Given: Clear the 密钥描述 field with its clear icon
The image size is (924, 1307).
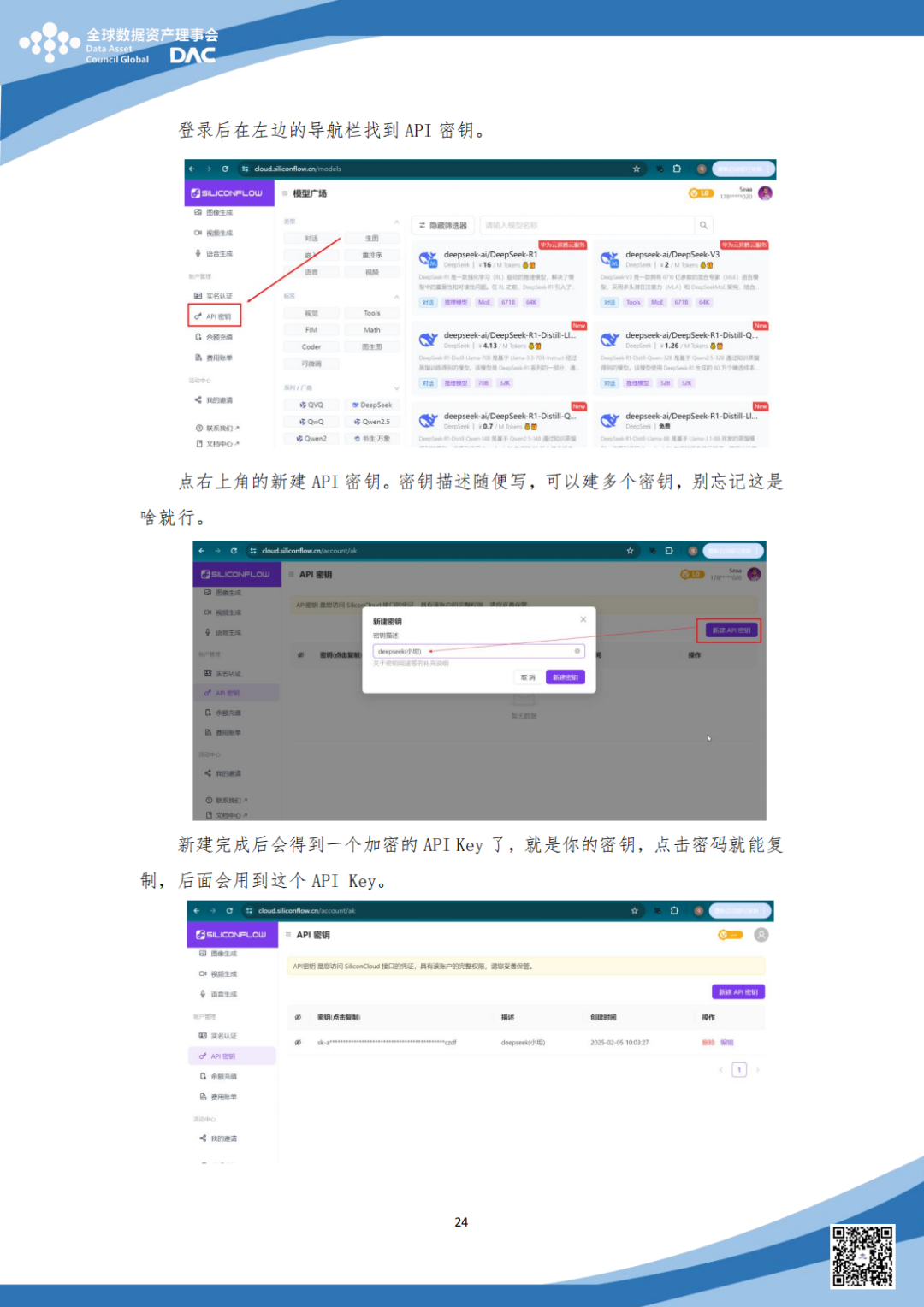Looking at the screenshot, I should point(577,651).
